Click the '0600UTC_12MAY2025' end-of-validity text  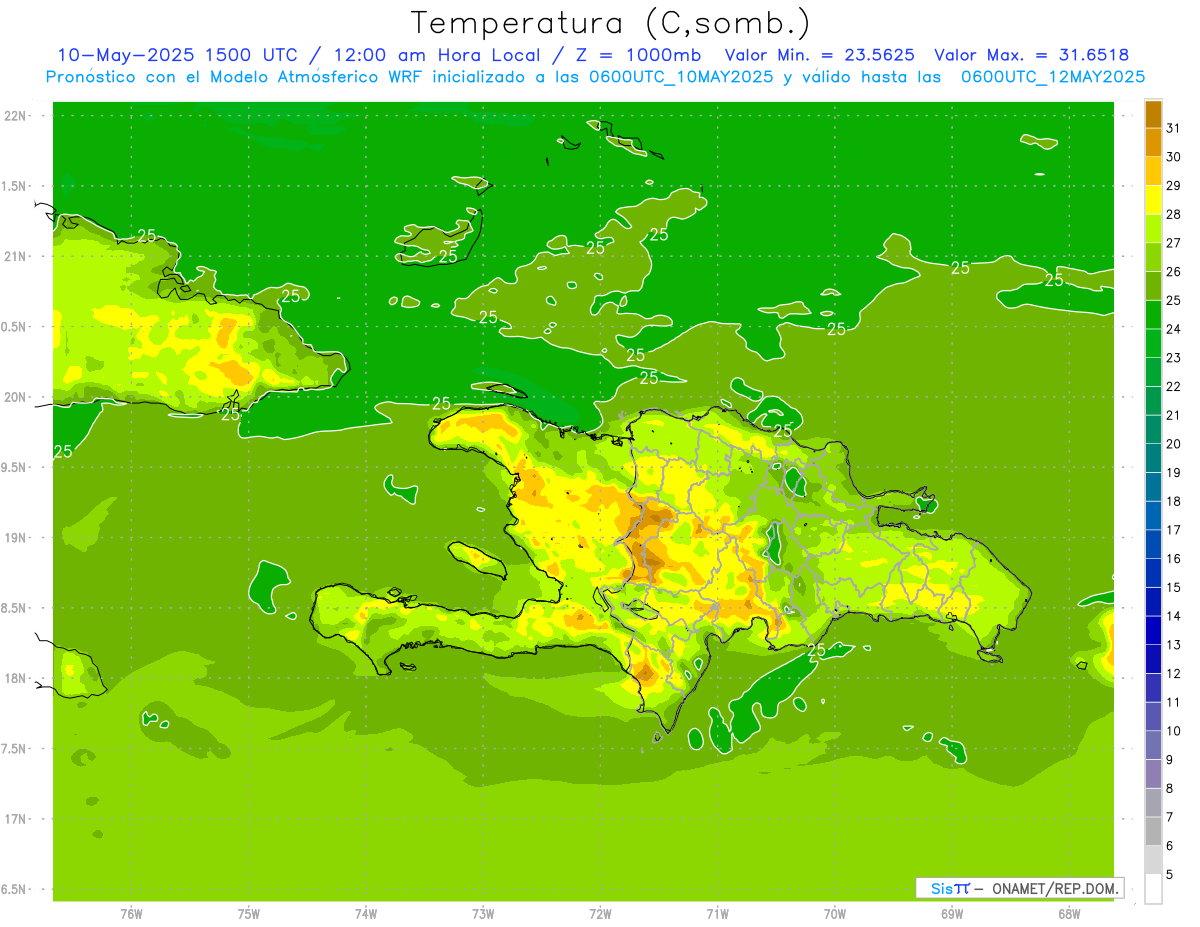tap(1053, 76)
